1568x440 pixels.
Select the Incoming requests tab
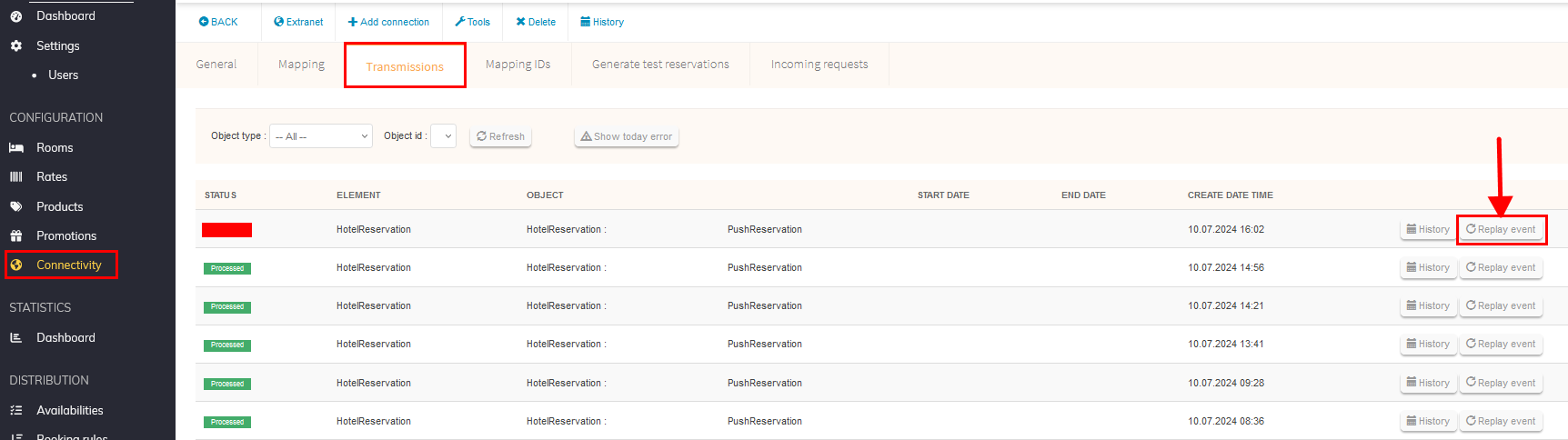point(819,65)
